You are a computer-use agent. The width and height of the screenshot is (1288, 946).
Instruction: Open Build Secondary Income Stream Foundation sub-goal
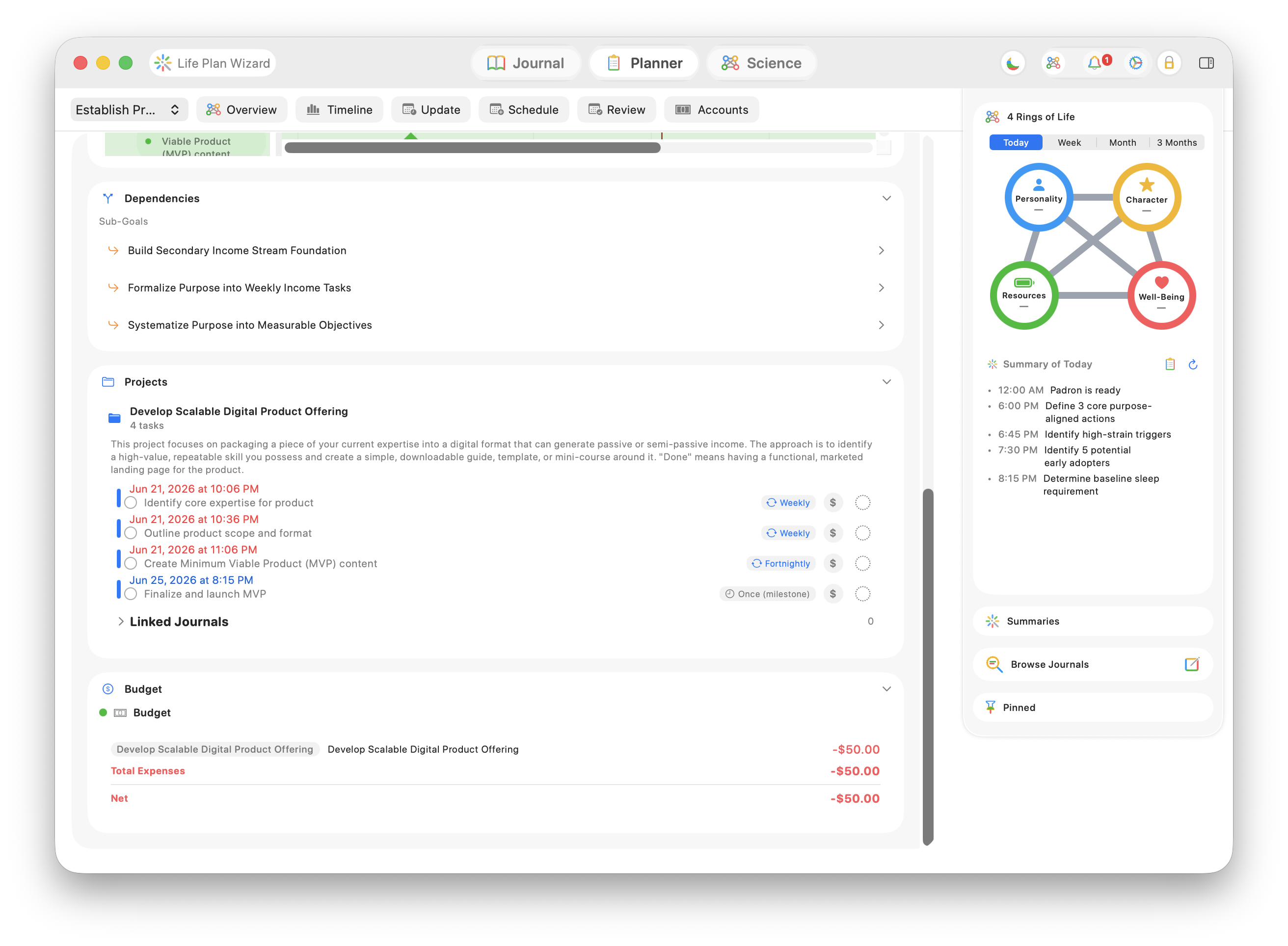495,250
